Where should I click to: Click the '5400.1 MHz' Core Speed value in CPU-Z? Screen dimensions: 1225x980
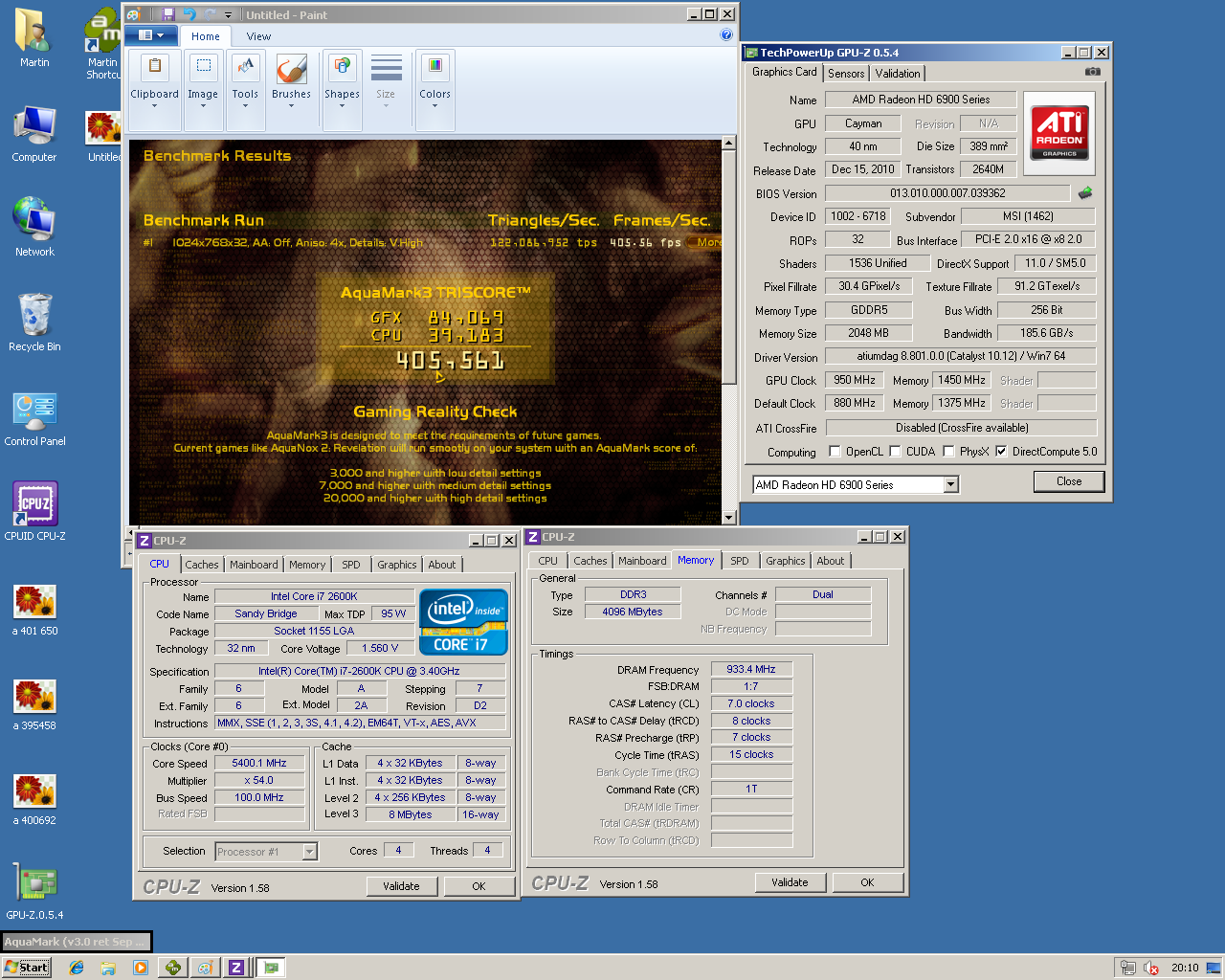point(259,763)
